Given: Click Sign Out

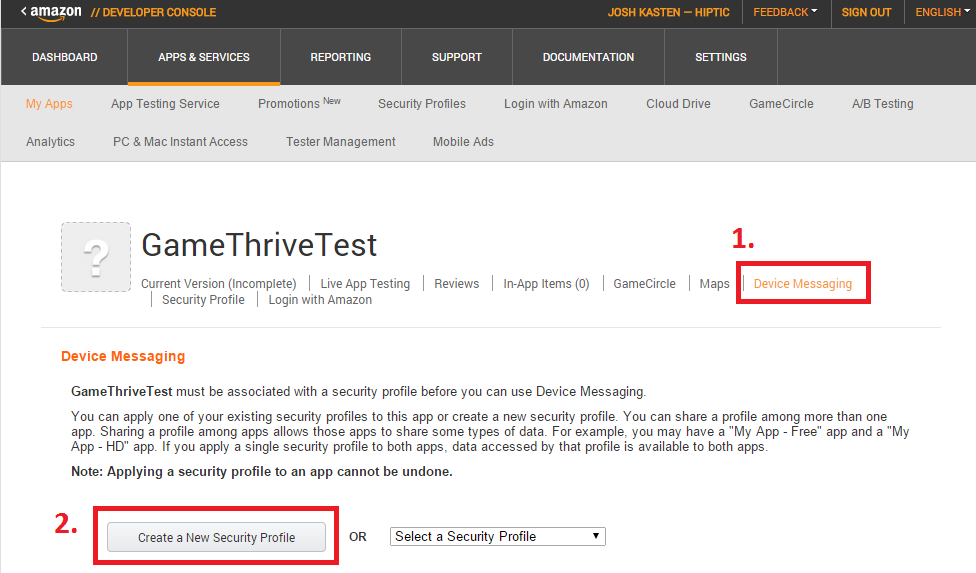Looking at the screenshot, I should tap(866, 12).
